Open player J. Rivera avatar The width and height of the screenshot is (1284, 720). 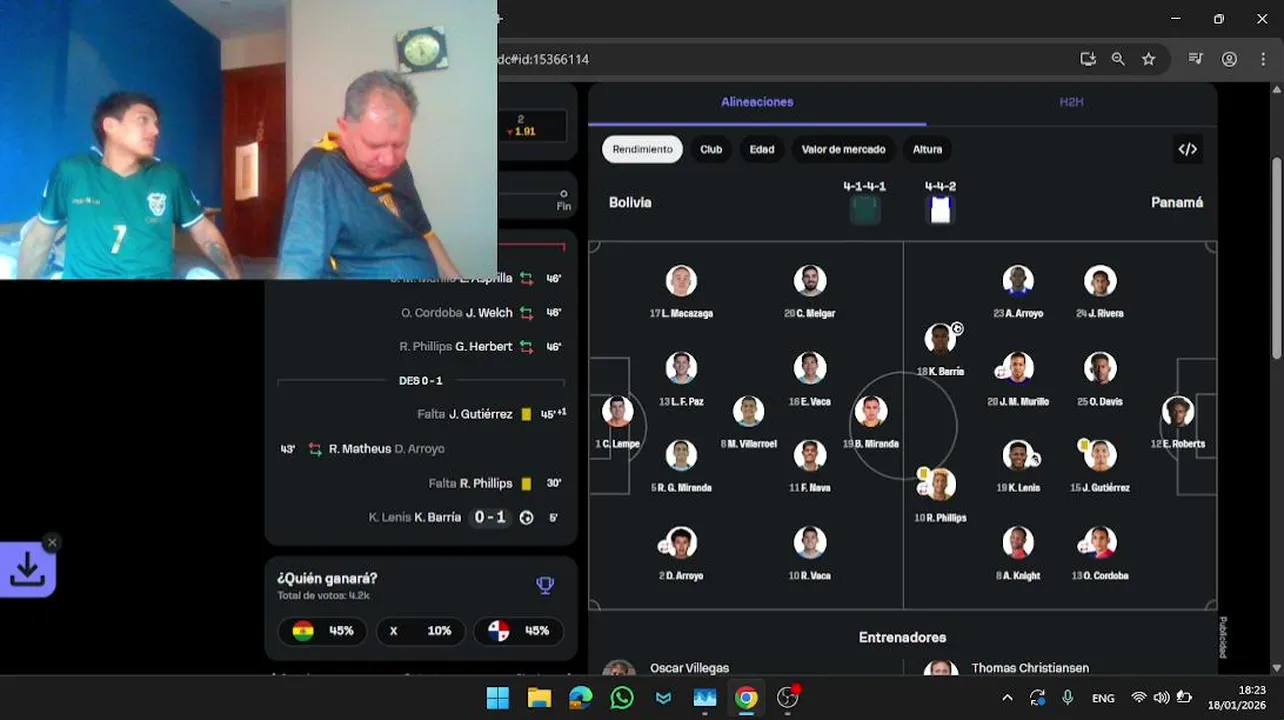[1100, 281]
